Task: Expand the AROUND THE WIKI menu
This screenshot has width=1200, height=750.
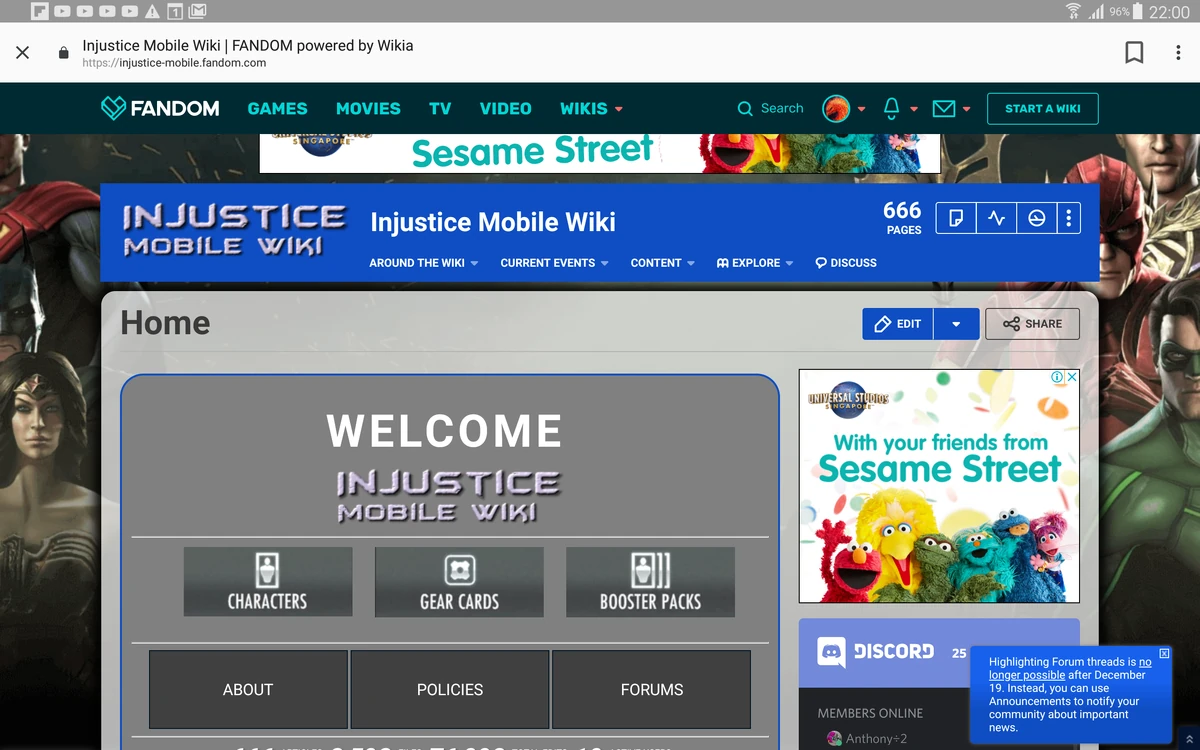Action: click(x=424, y=263)
